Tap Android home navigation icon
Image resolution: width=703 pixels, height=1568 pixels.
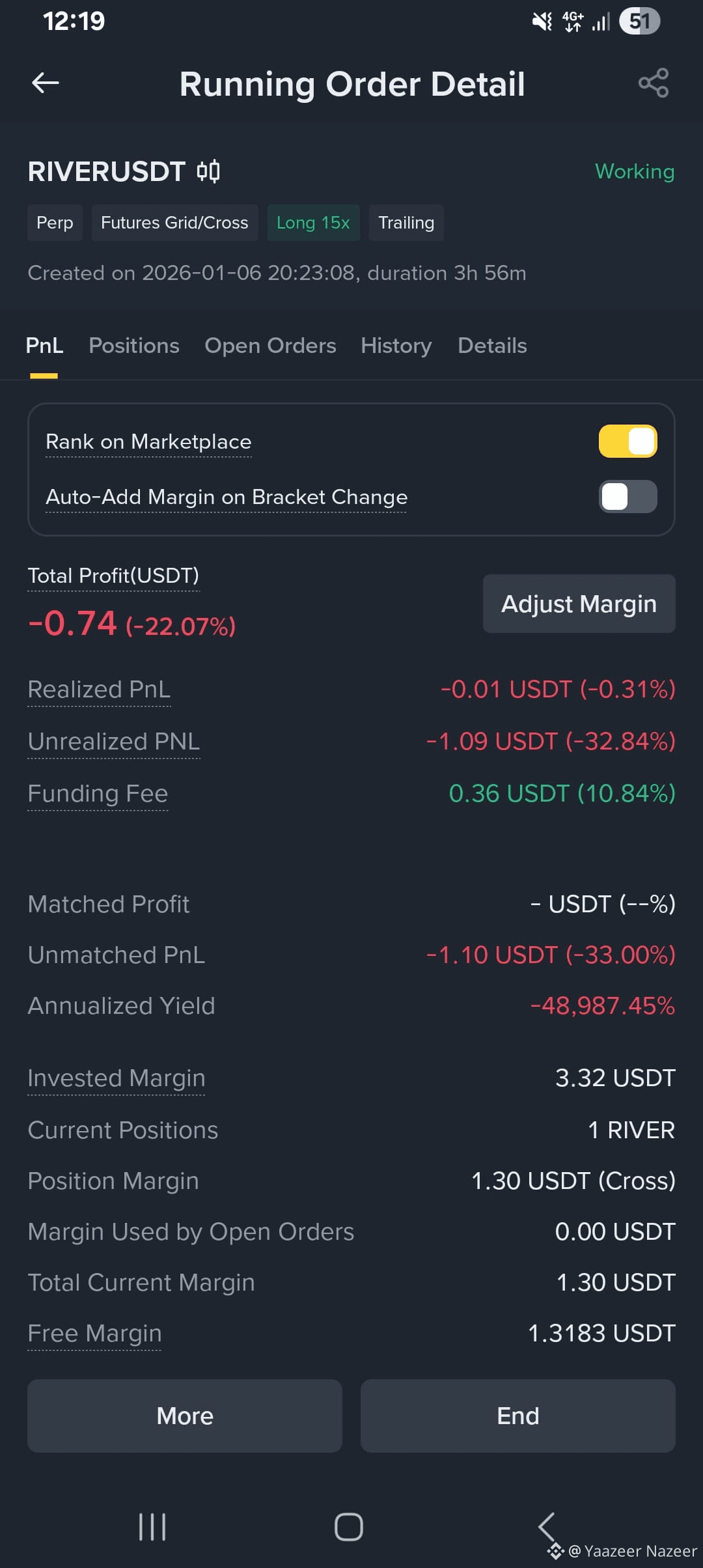pos(349,1527)
